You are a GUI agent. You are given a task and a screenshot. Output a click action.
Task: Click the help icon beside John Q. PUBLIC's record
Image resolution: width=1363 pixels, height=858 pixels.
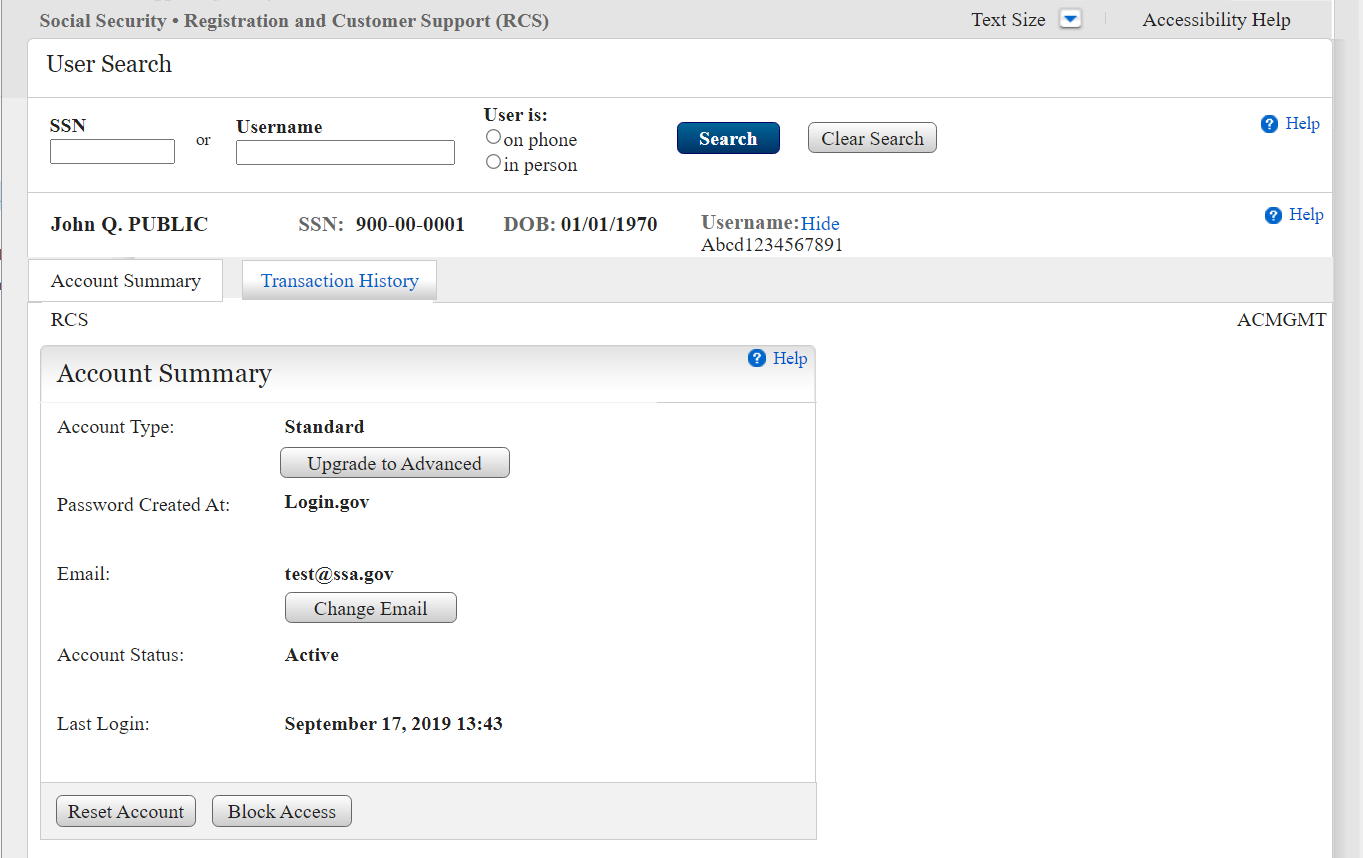[1273, 215]
